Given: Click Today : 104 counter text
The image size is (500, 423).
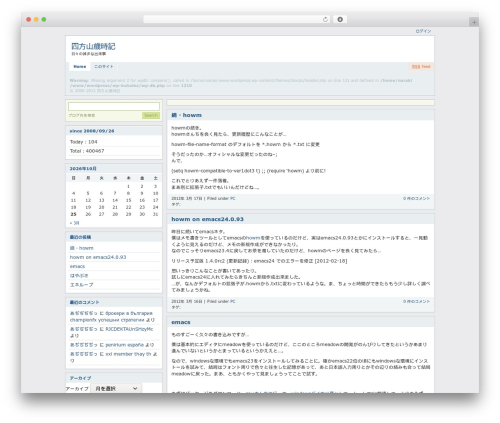Looking at the screenshot, I should click(84, 142).
